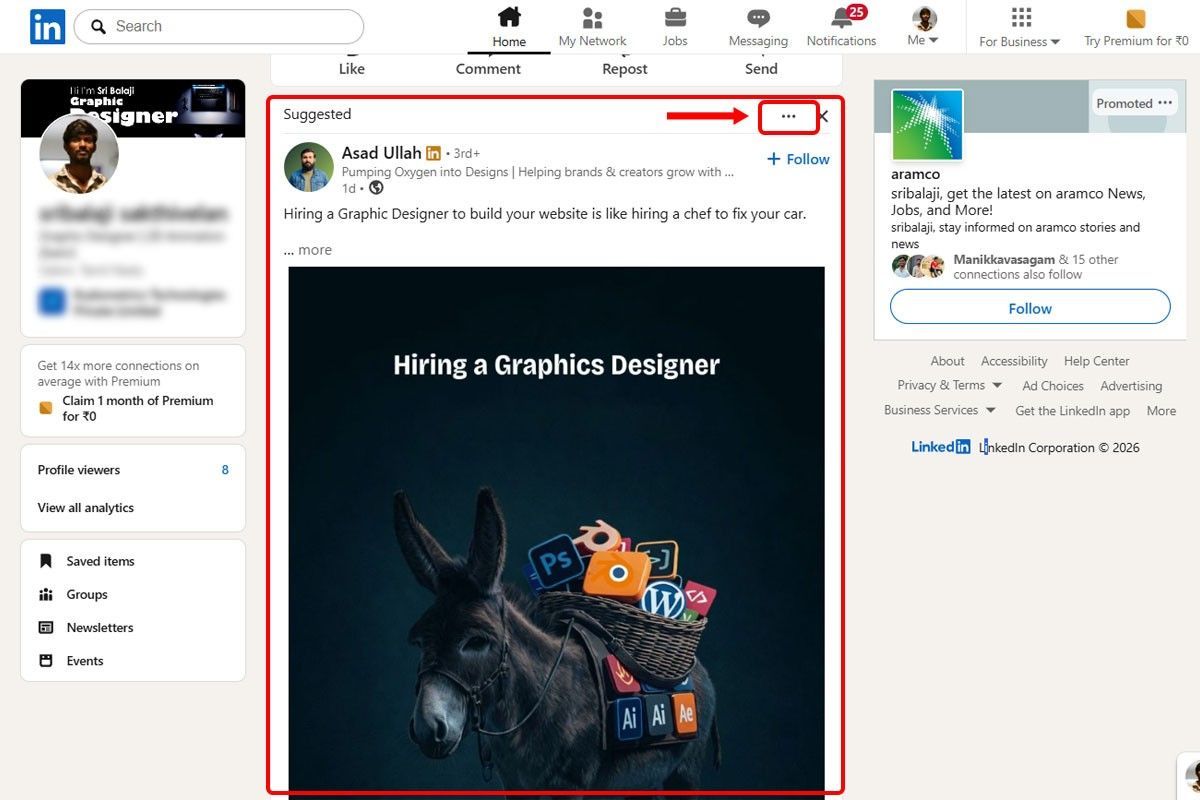Click Claim 1 month of Premium link
1200x800 pixels.
pyautogui.click(x=137, y=408)
